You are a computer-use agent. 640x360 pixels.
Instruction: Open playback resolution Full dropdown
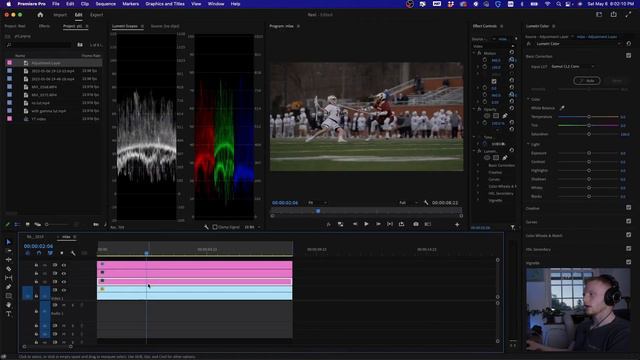tap(409, 202)
